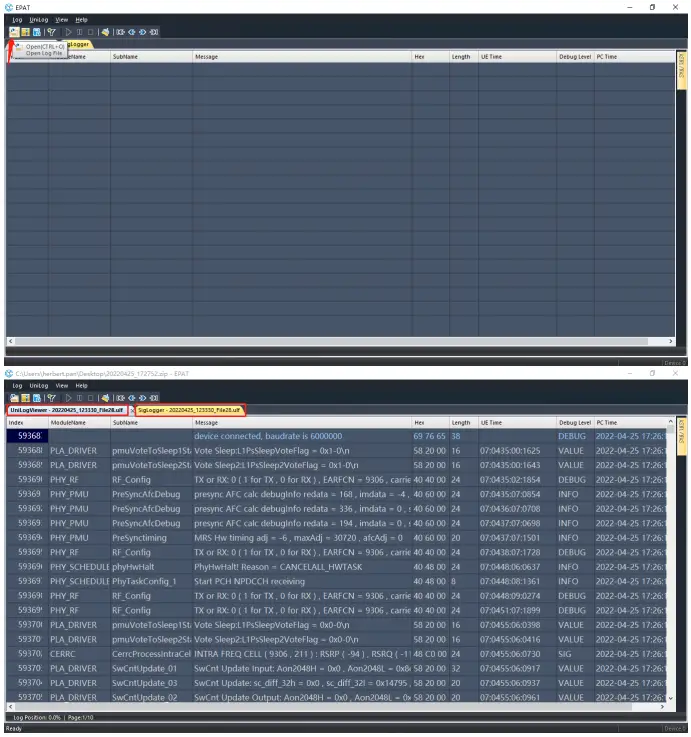The height and width of the screenshot is (737, 691).
Task: Open the Help menu in bottom EPAT window
Action: click(x=81, y=386)
